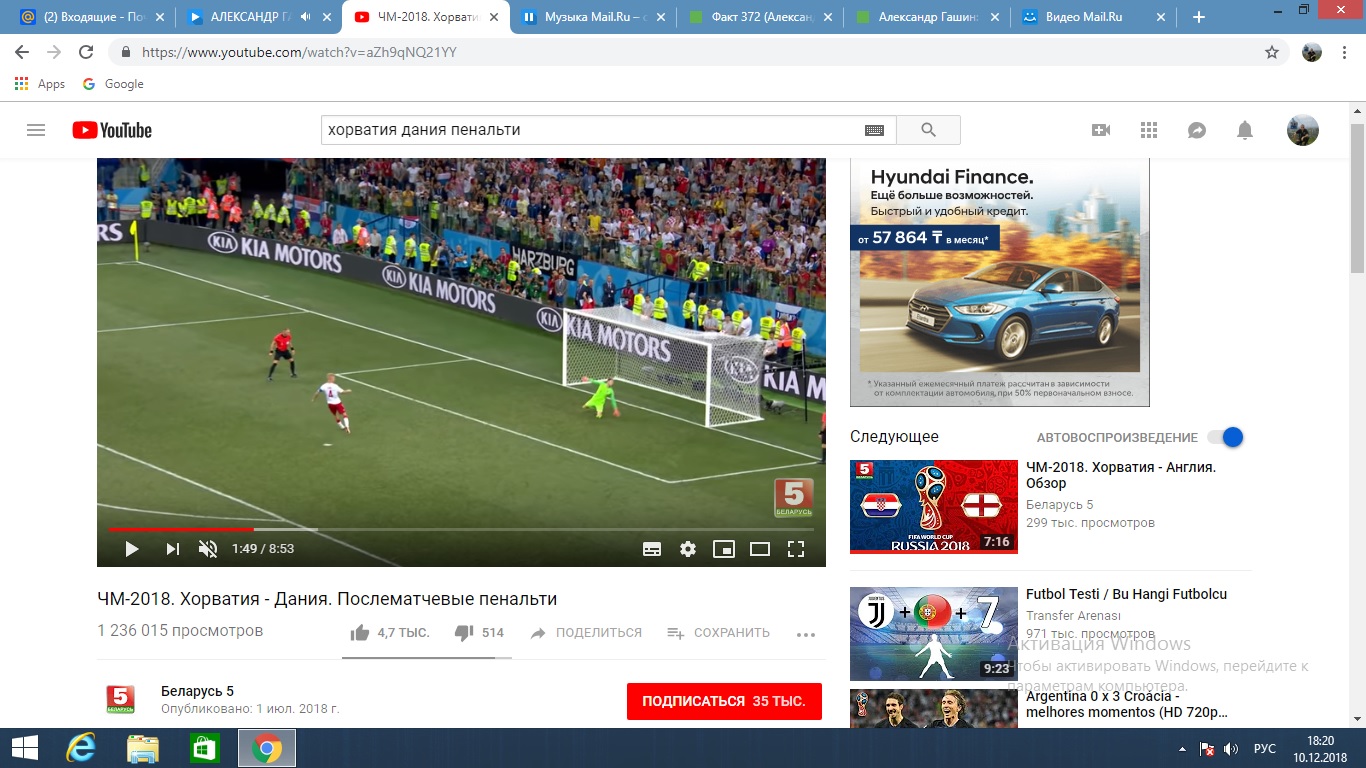Switch to Входящие mail tab
The height and width of the screenshot is (768, 1366).
[x=90, y=17]
